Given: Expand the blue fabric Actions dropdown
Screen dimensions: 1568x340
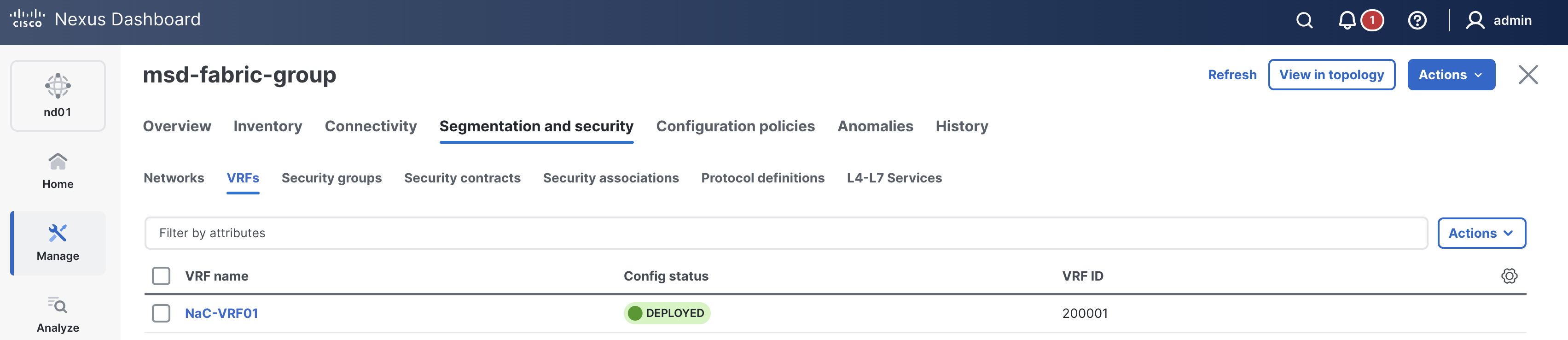Looking at the screenshot, I should (1451, 75).
